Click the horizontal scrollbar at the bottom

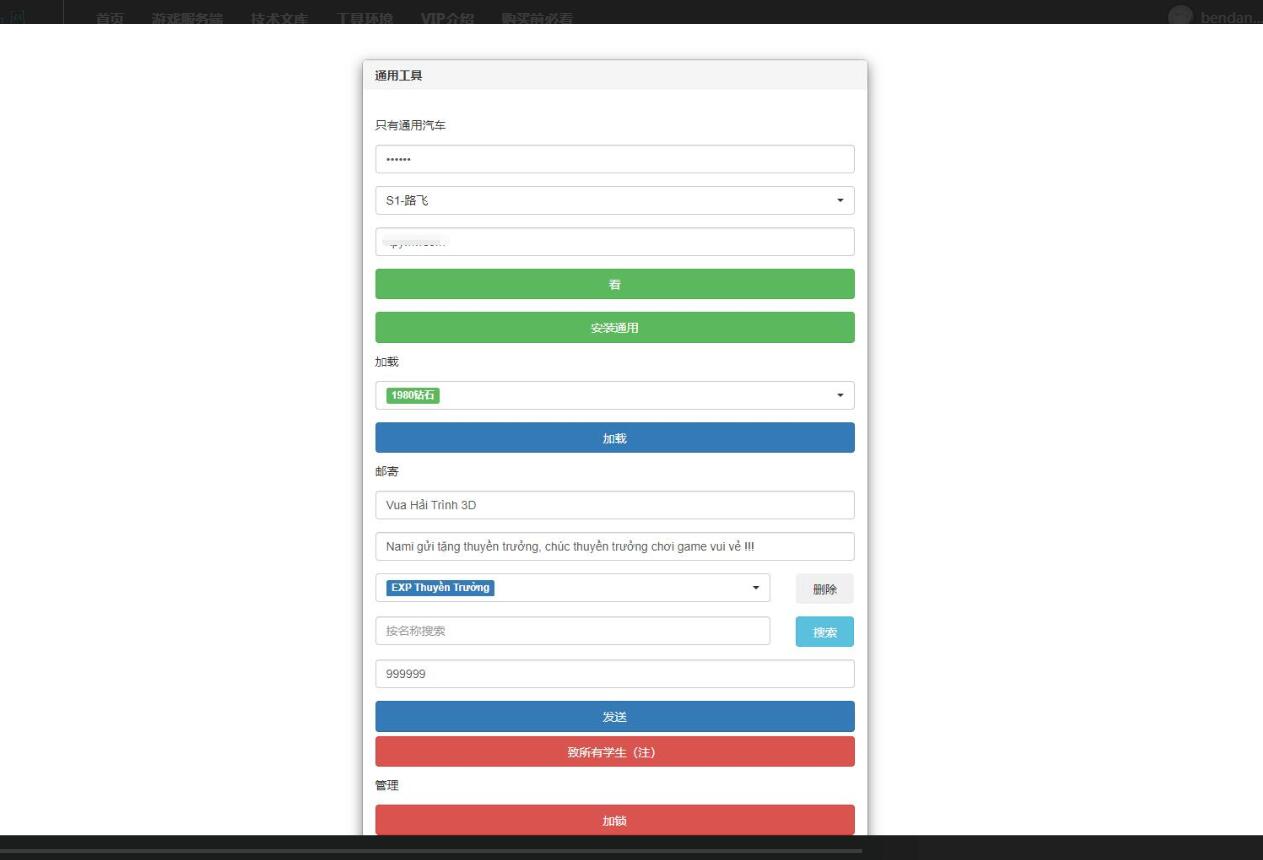[x=430, y=851]
